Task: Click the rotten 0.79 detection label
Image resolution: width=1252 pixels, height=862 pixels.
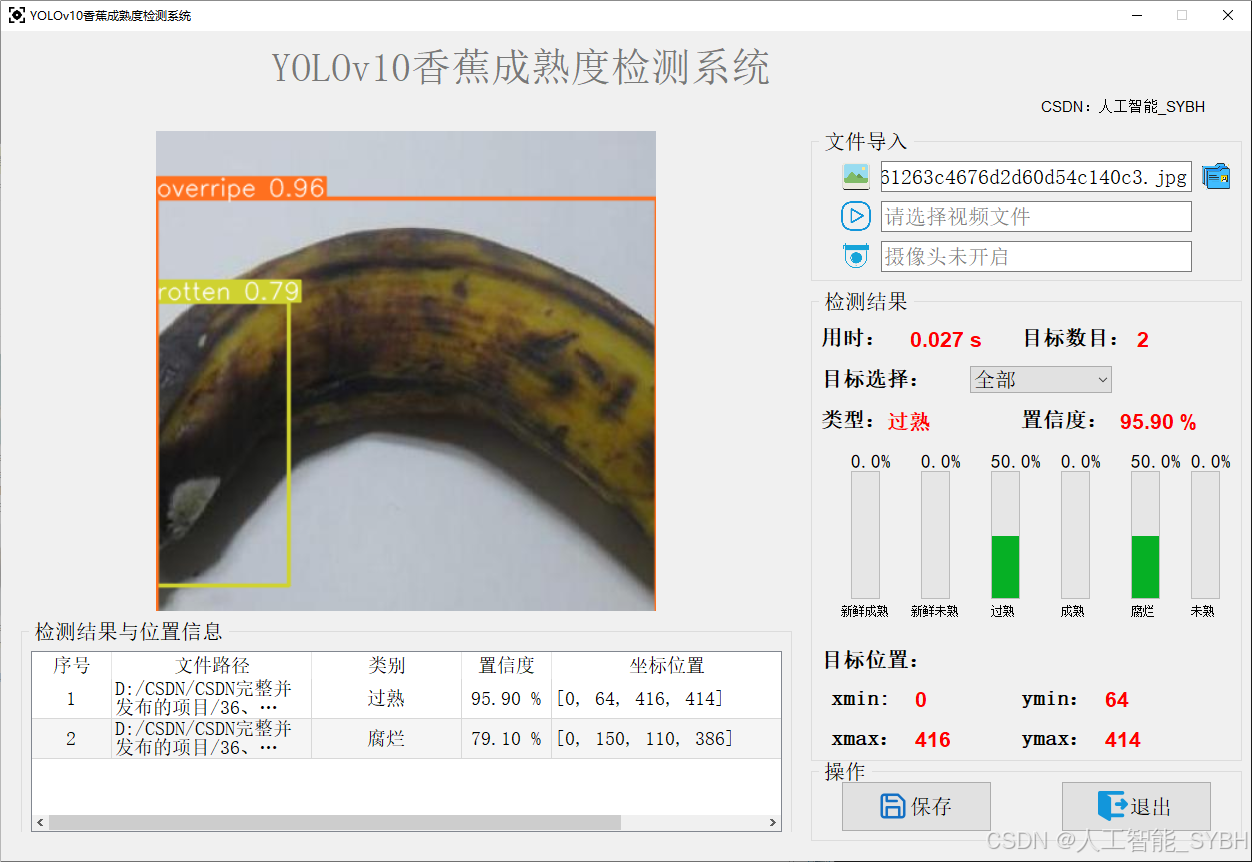Action: [229, 291]
